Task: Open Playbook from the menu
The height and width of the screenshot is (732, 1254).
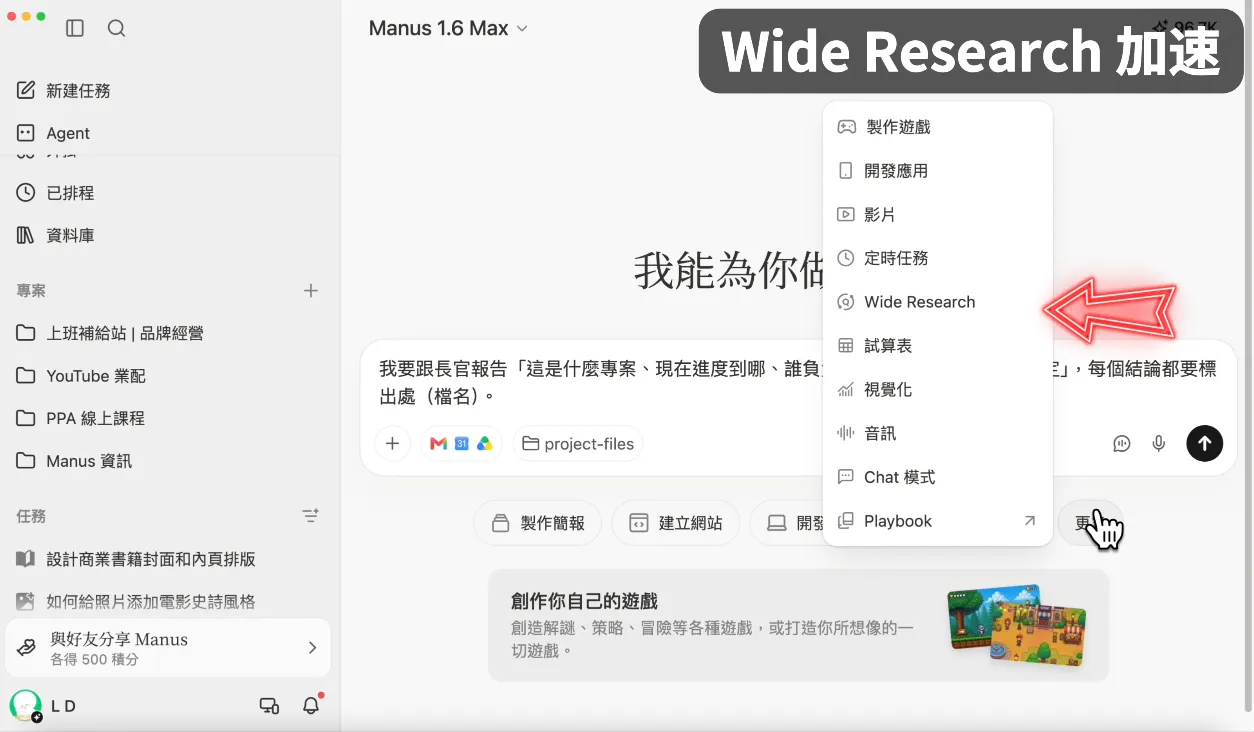Action: click(937, 521)
